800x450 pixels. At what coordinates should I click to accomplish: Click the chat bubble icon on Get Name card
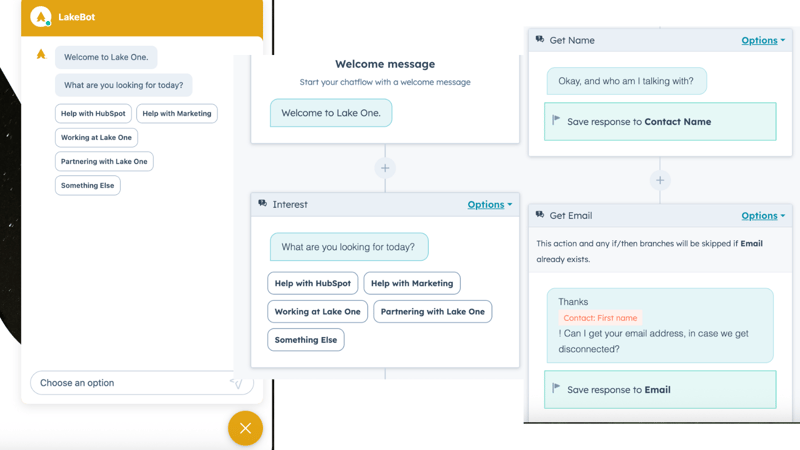click(x=540, y=39)
